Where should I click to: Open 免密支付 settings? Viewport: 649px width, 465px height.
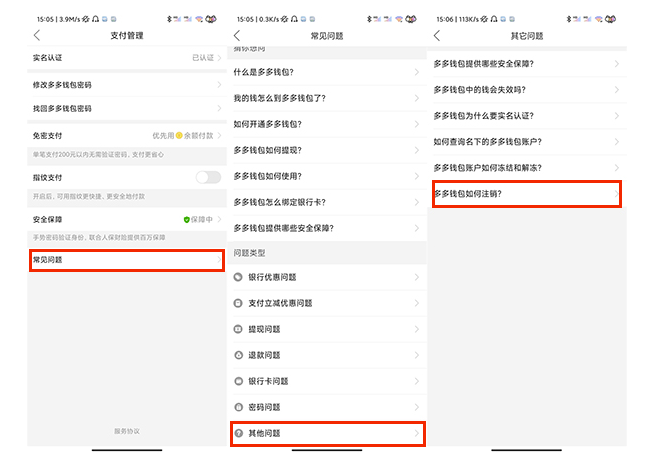127,136
